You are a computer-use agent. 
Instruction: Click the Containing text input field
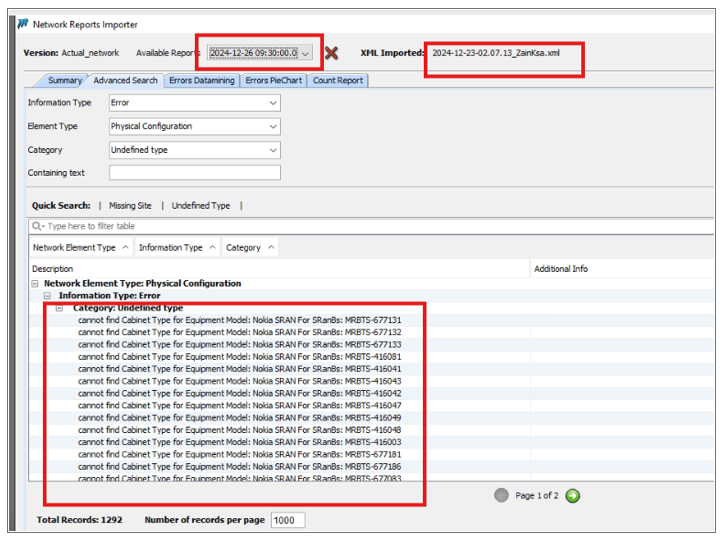click(x=194, y=173)
